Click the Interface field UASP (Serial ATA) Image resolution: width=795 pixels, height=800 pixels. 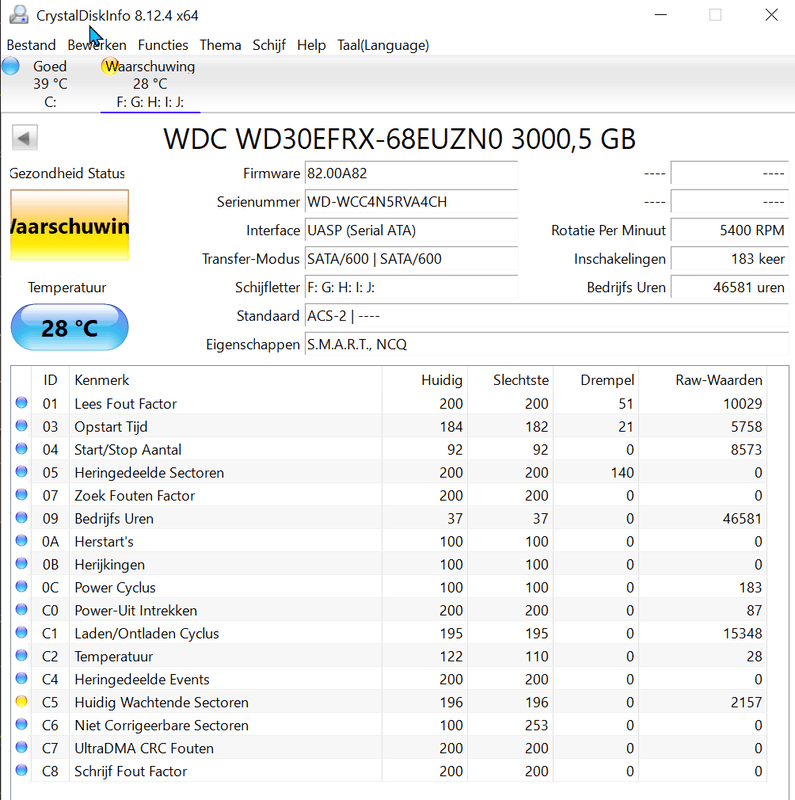coord(411,231)
